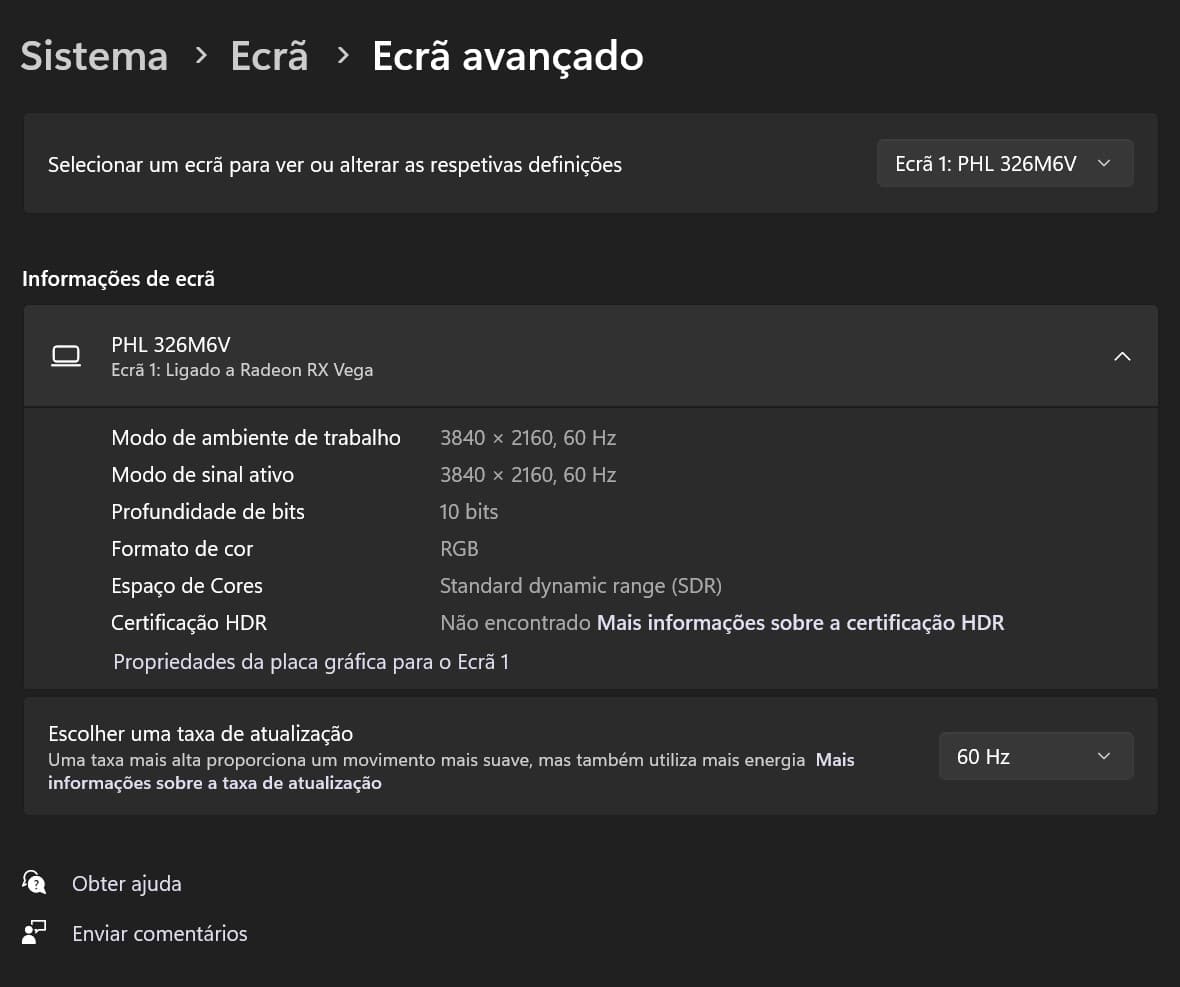Click the breadcrumb arrow after Sistema

[x=201, y=56]
